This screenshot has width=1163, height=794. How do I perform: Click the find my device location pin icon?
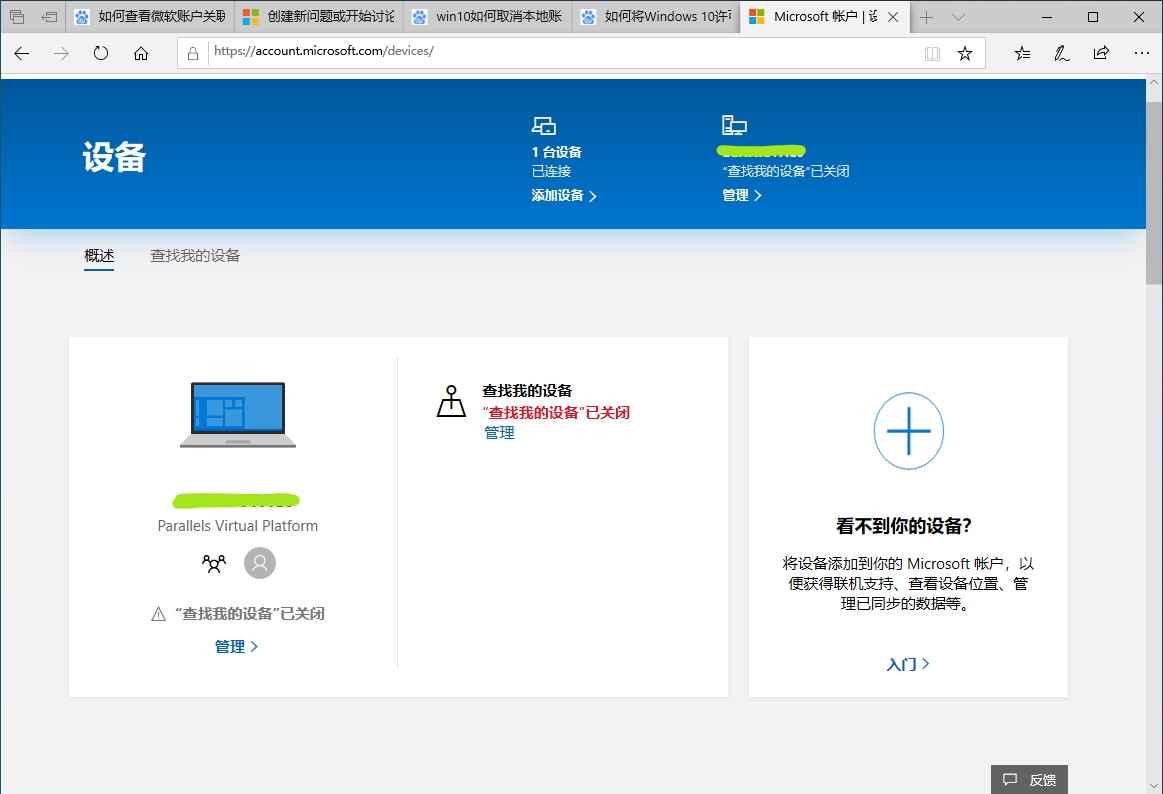[x=451, y=401]
